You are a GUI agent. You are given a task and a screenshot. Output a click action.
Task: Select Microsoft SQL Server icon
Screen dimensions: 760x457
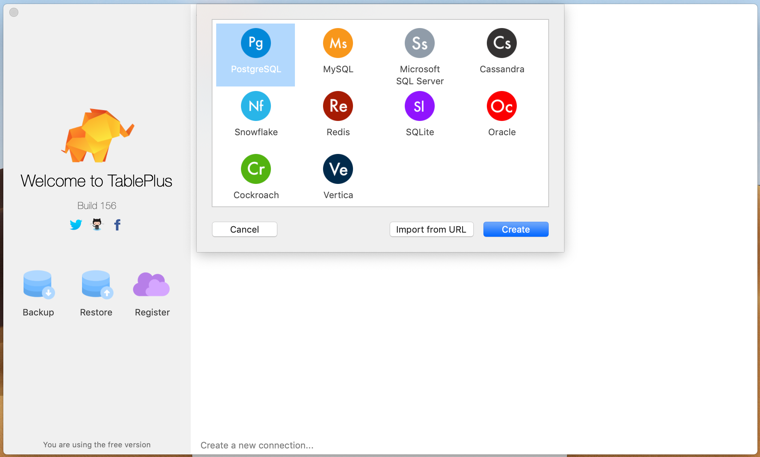click(420, 44)
